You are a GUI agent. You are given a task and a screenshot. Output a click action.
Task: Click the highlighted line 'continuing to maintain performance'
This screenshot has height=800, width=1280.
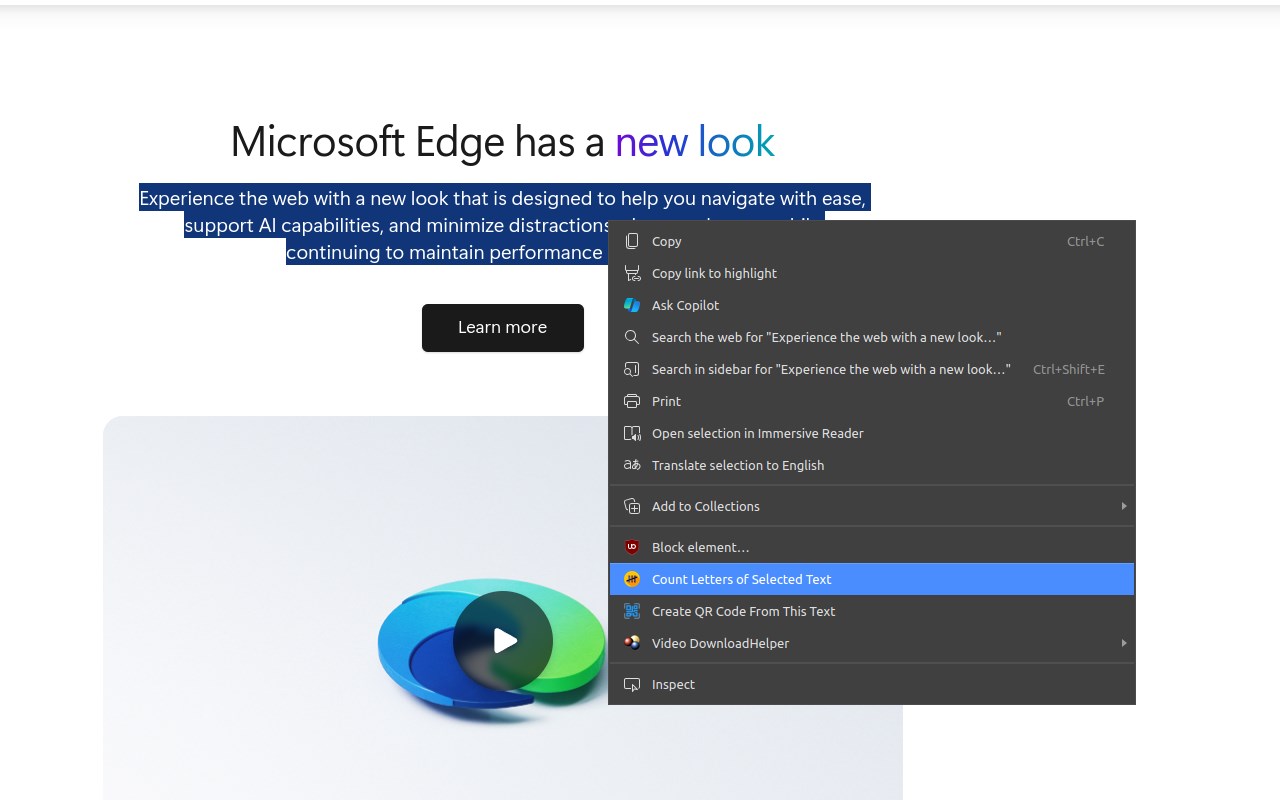444,252
